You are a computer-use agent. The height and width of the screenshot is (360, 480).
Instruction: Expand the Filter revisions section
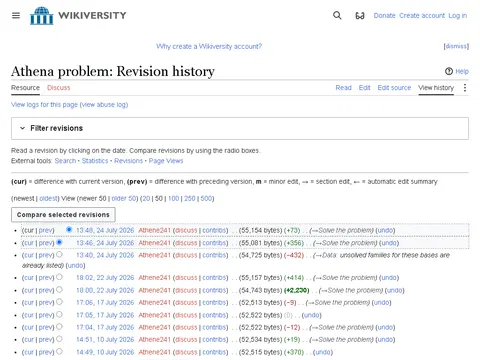240,128
